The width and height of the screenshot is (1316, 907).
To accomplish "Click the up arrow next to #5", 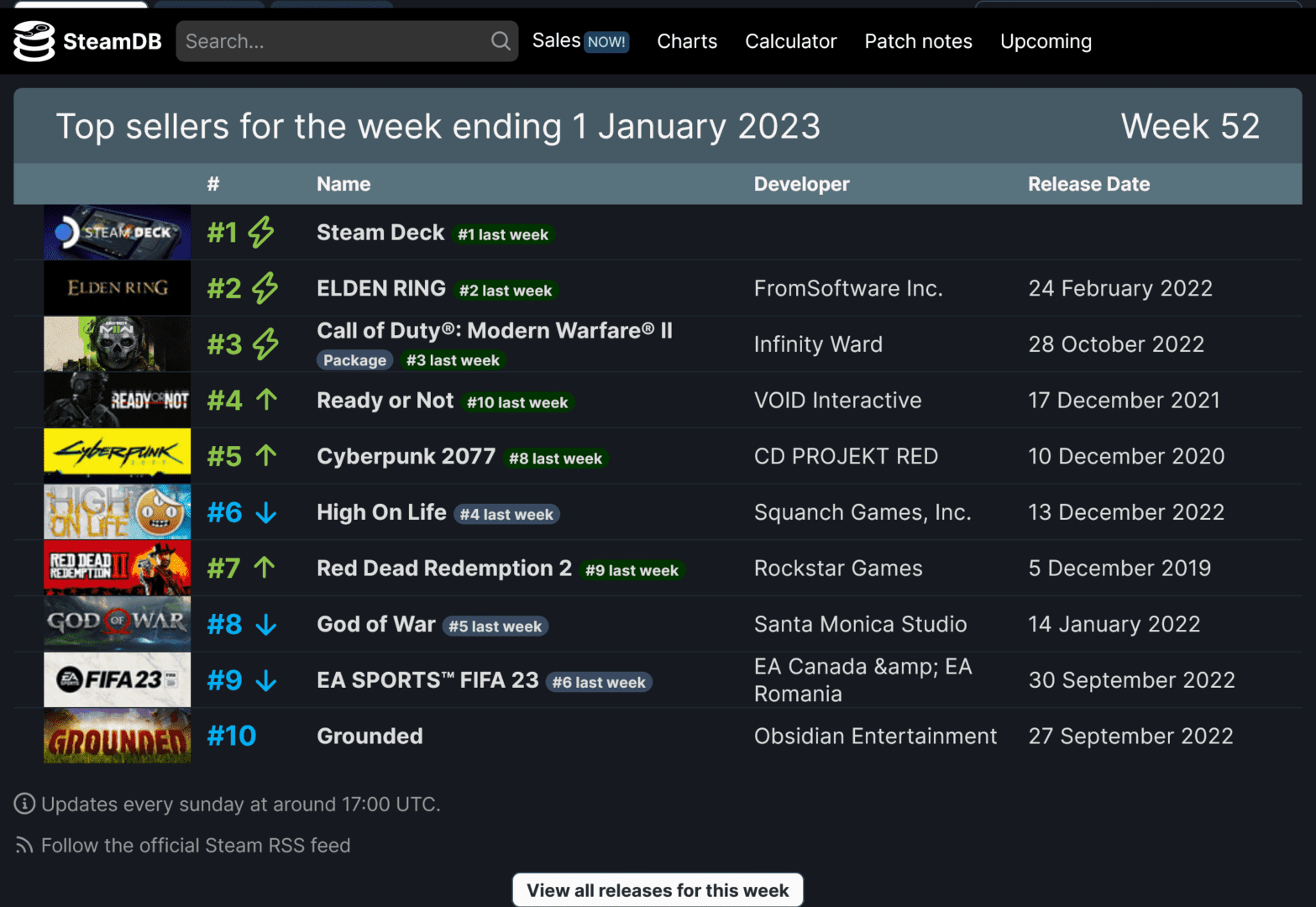I will click(266, 456).
